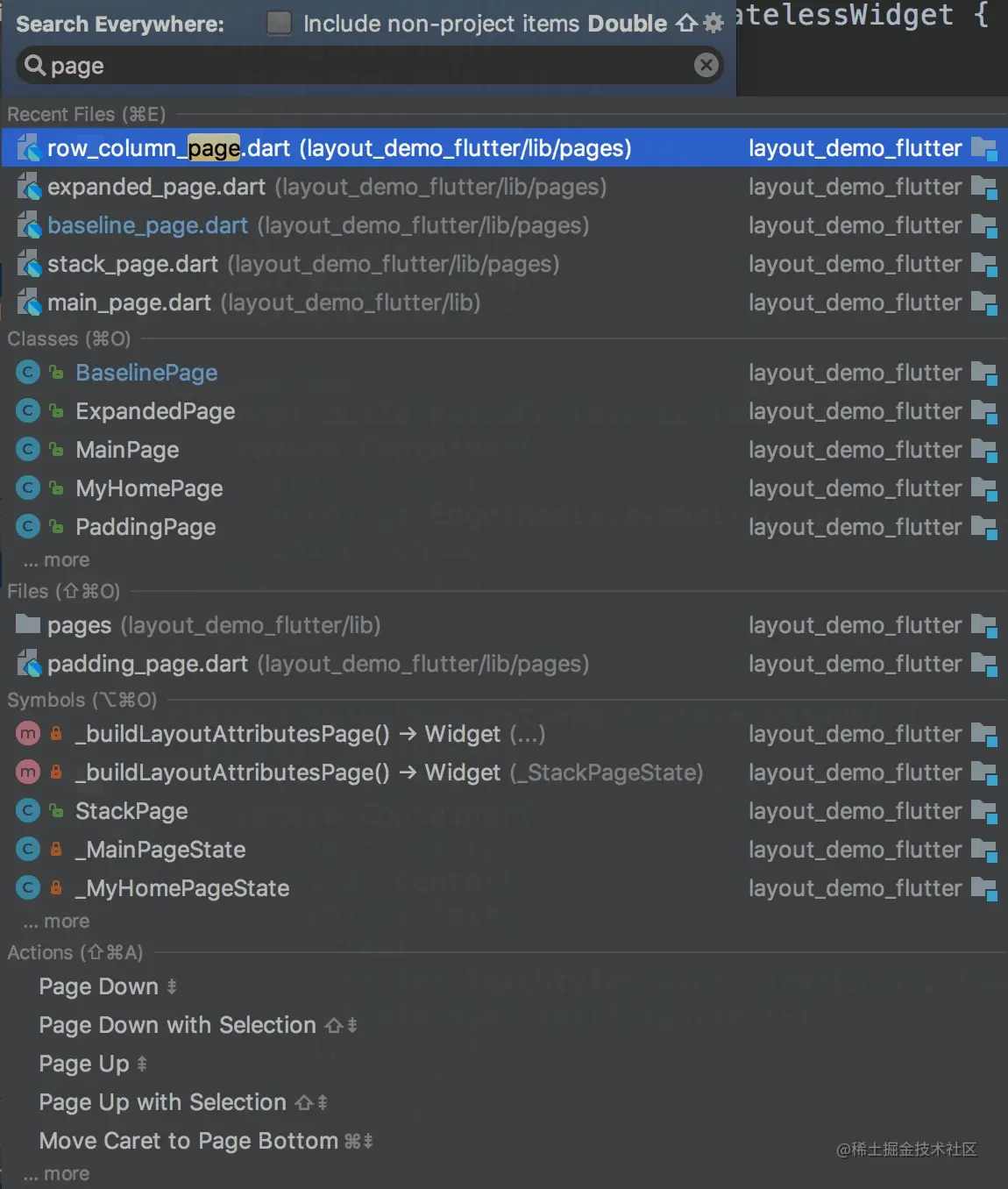Click the search input containing 'page'
The height and width of the screenshot is (1189, 1008).
coord(368,66)
